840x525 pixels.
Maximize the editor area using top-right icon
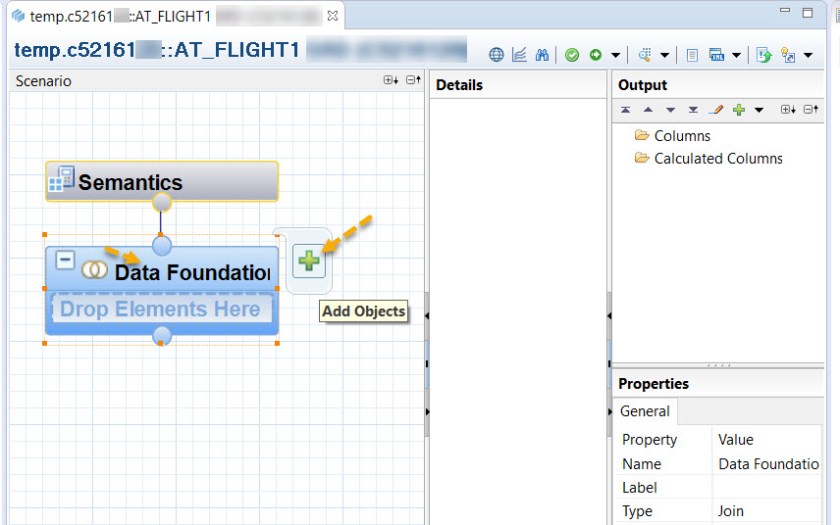[807, 12]
